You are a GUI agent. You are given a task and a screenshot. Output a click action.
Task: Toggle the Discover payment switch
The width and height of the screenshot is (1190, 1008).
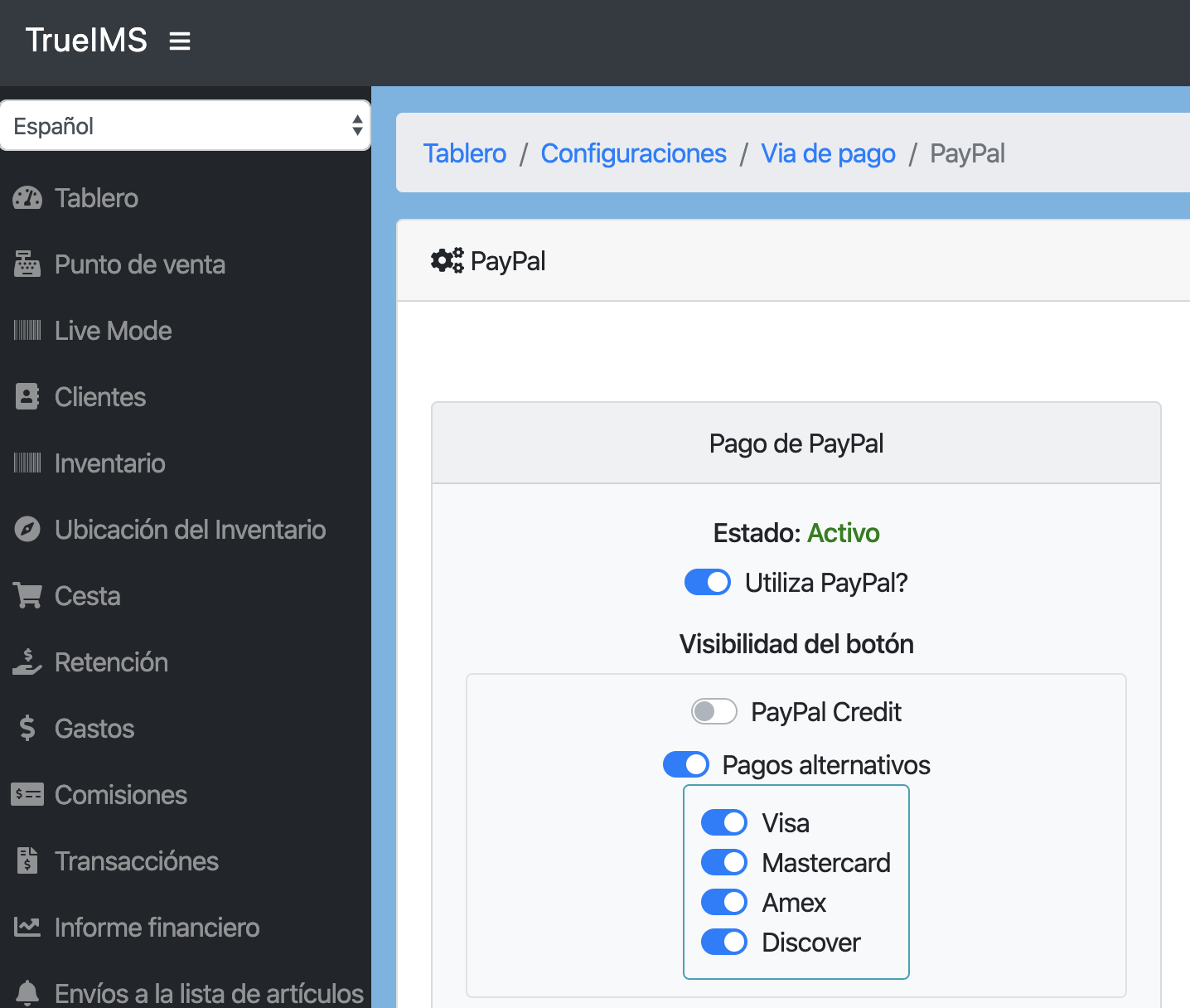point(724,942)
